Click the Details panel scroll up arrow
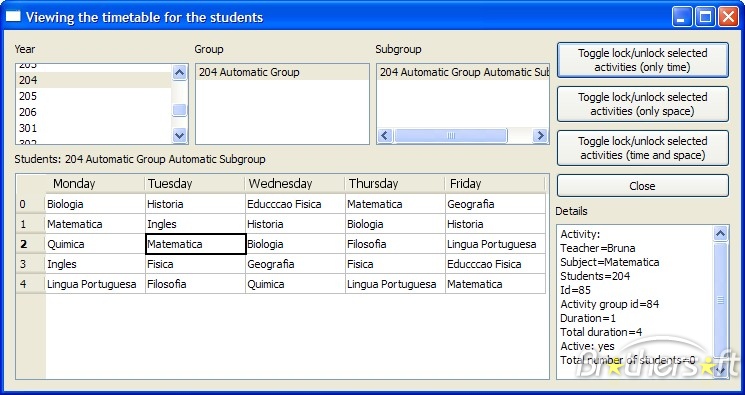745x395 pixels. tap(720, 233)
